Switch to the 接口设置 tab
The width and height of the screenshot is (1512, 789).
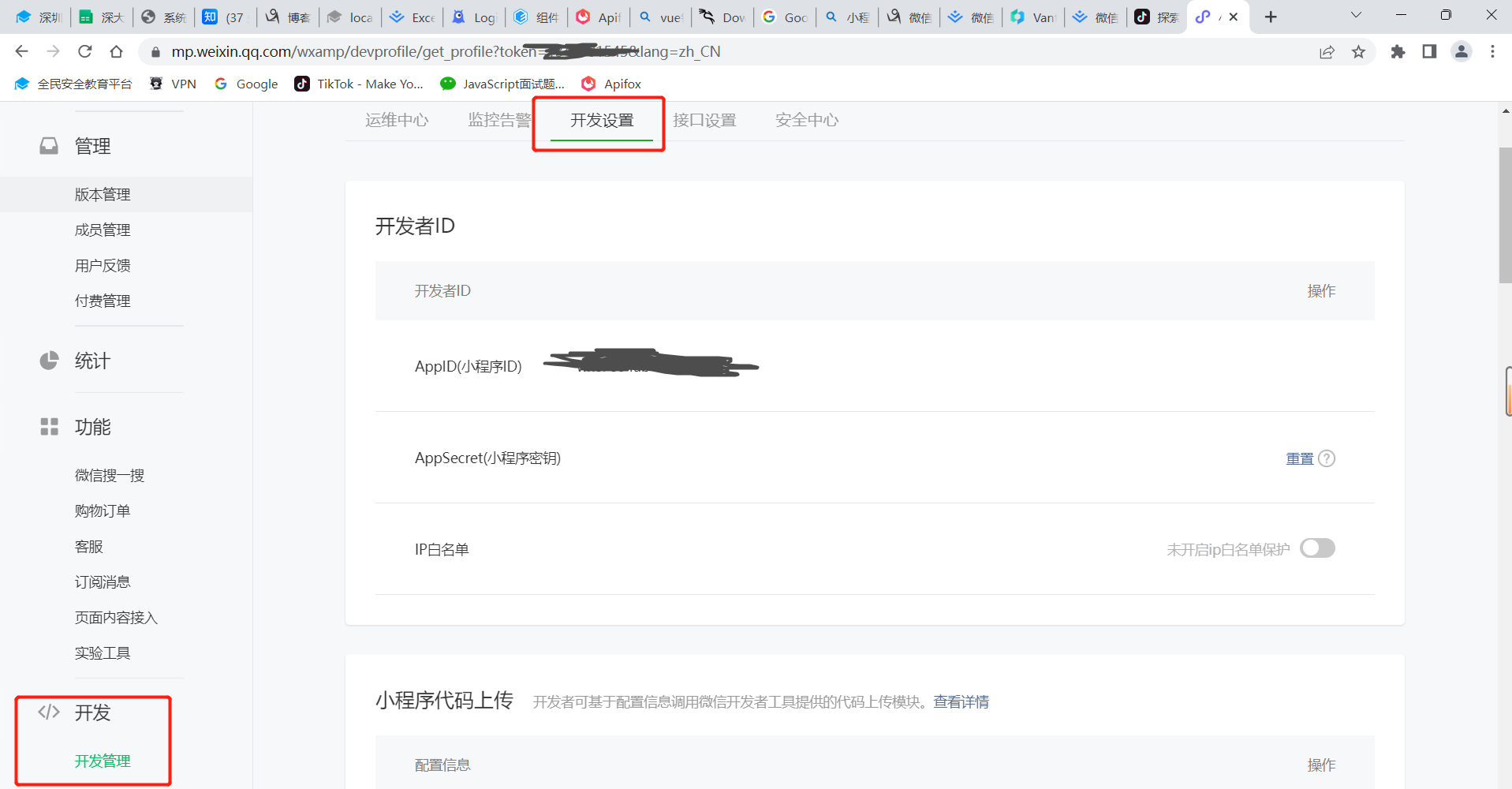[x=704, y=120]
